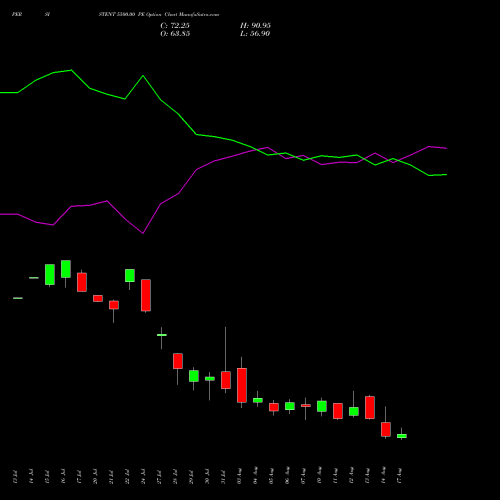Click the green indicator line at its peak
The height and width of the screenshot is (500, 500).
point(71,70)
